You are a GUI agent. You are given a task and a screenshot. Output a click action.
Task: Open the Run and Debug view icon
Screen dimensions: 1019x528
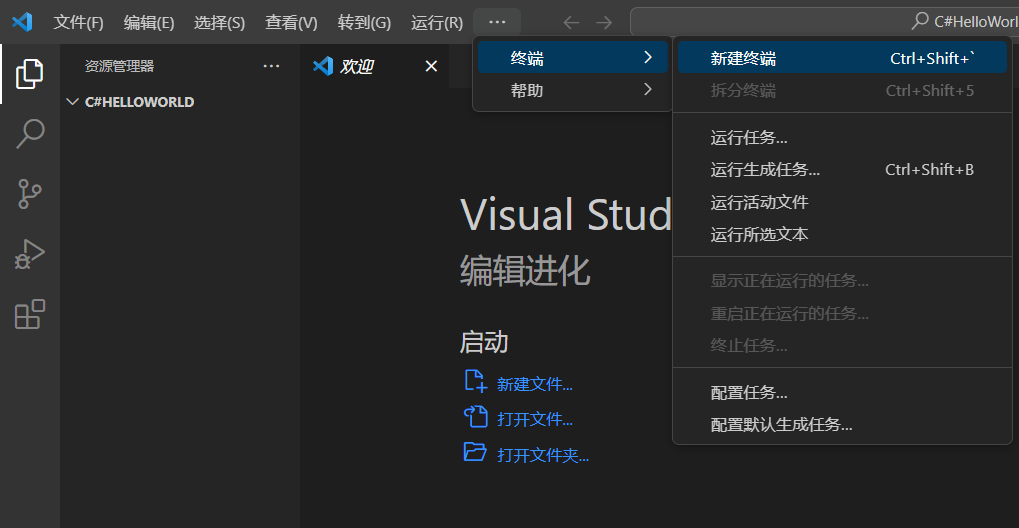(x=30, y=254)
